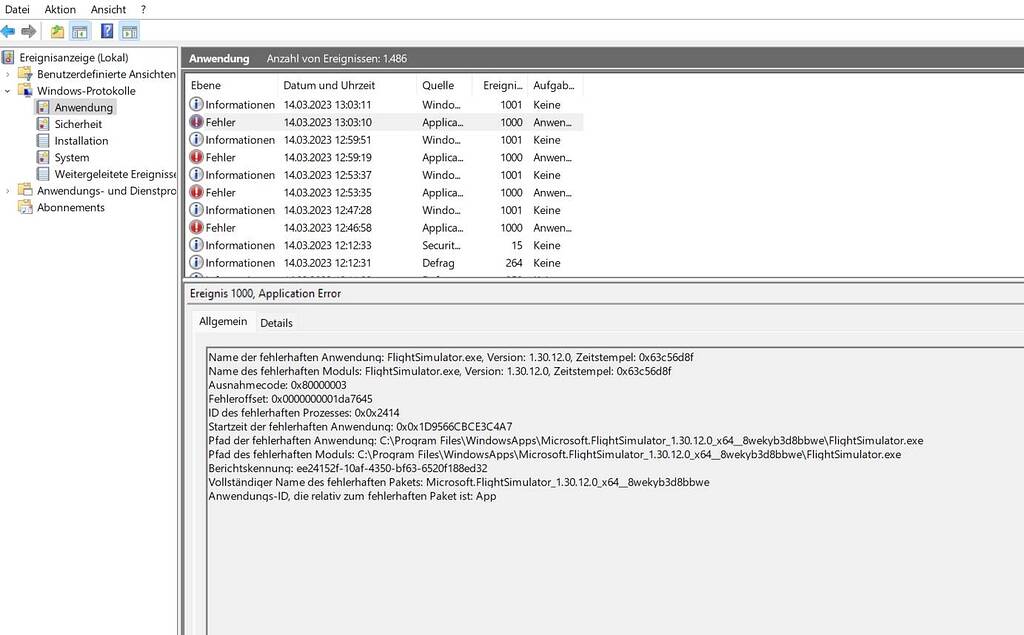Image resolution: width=1024 pixels, height=635 pixels.
Task: Switch to the Allgemein tab
Action: pos(223,321)
